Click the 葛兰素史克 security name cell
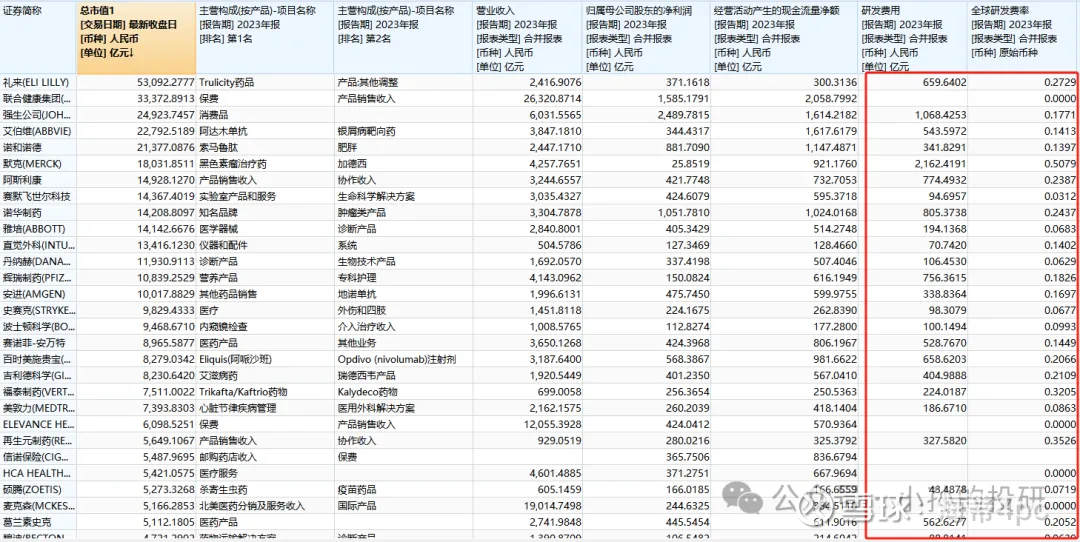The image size is (1080, 542). click(27, 522)
